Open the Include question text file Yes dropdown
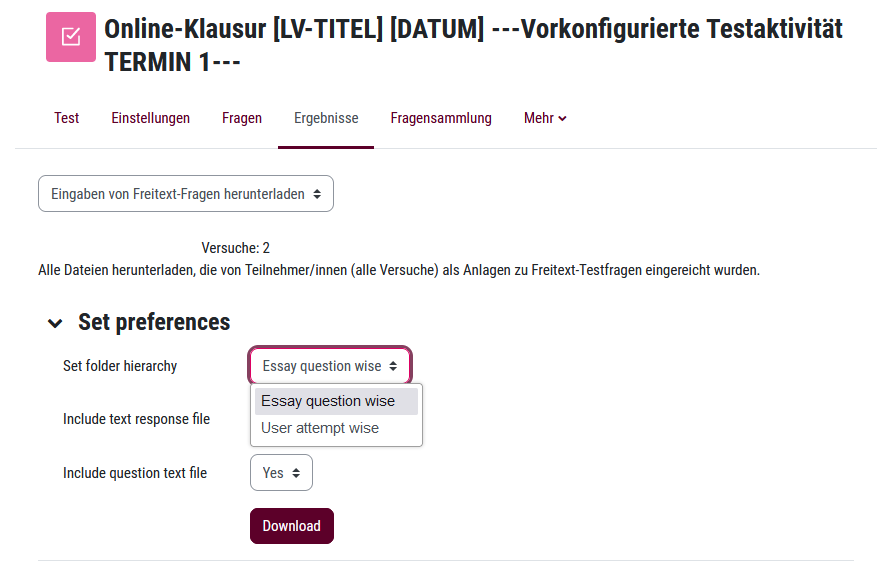 click(x=281, y=472)
